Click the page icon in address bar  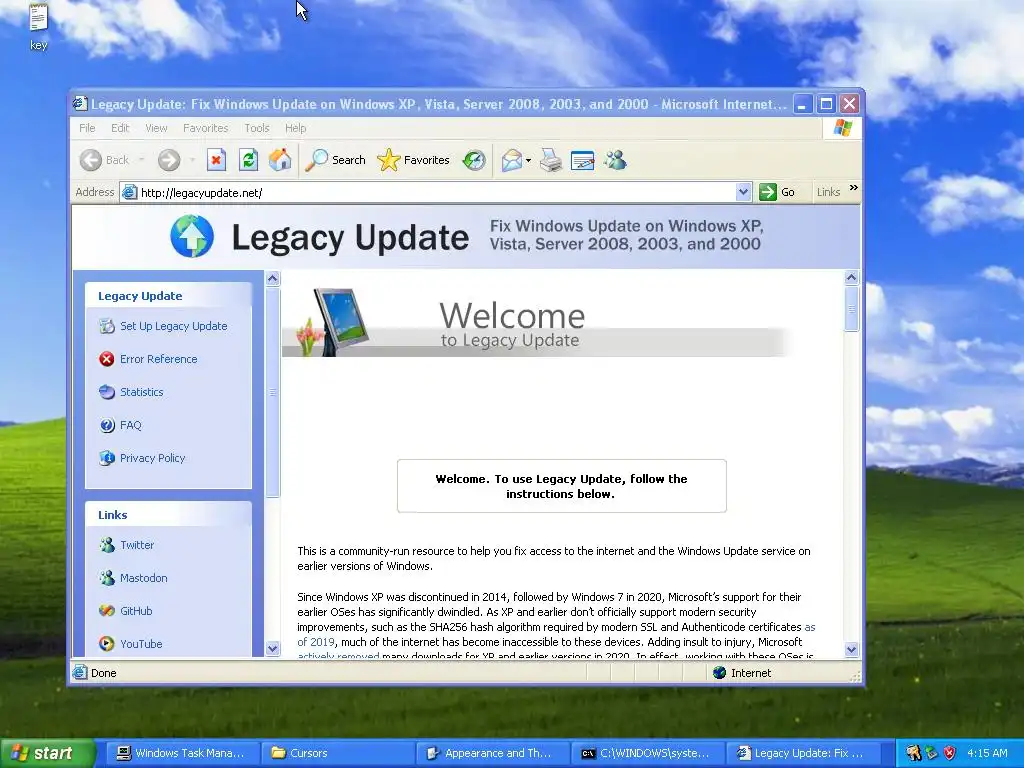pos(130,193)
